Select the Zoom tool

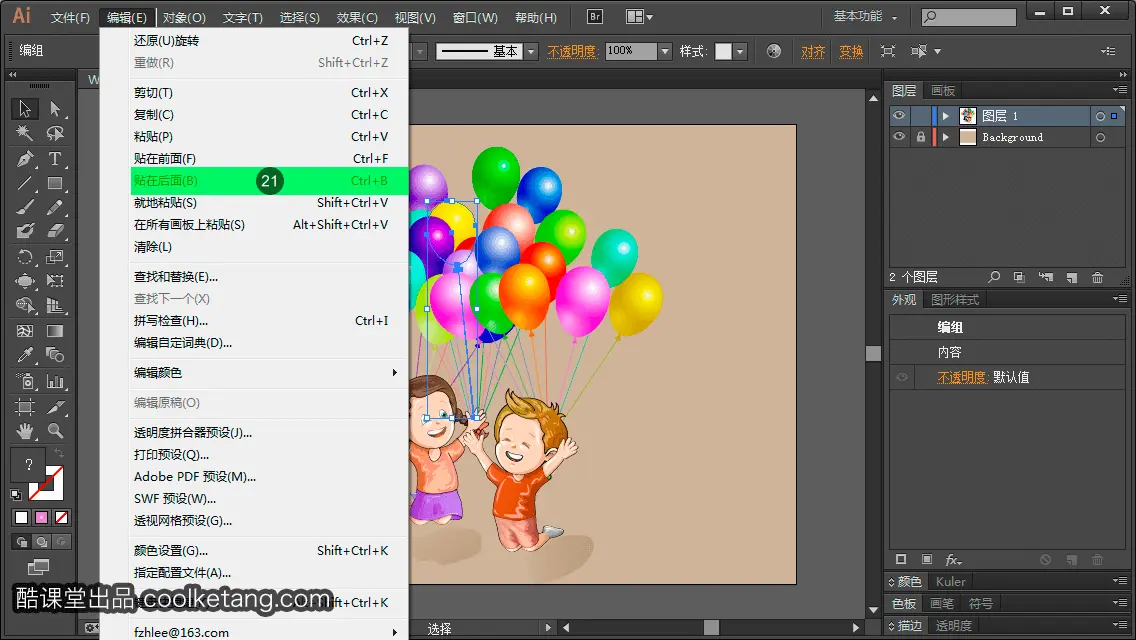point(55,431)
